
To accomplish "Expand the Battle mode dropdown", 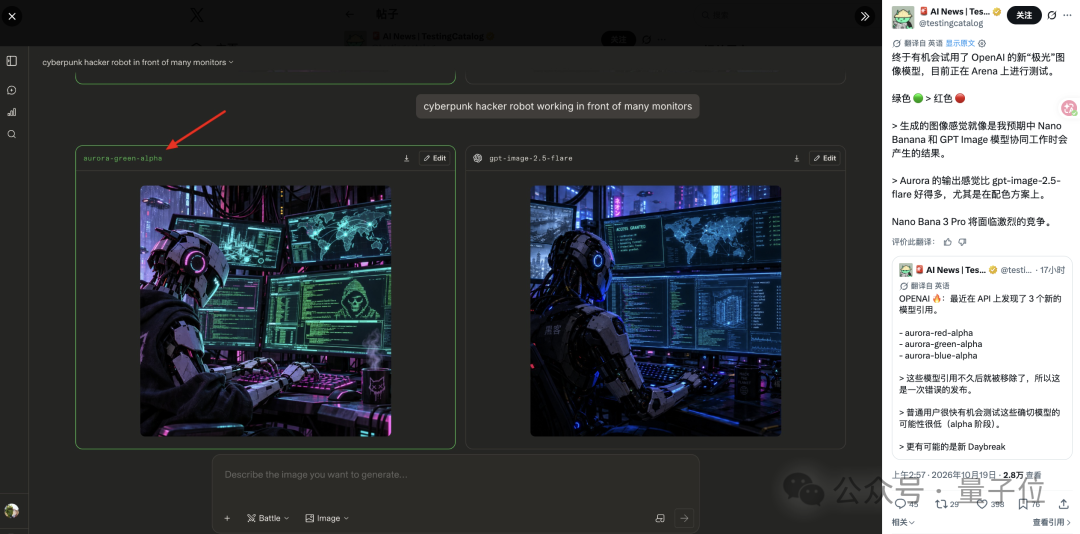I will (x=268, y=518).
